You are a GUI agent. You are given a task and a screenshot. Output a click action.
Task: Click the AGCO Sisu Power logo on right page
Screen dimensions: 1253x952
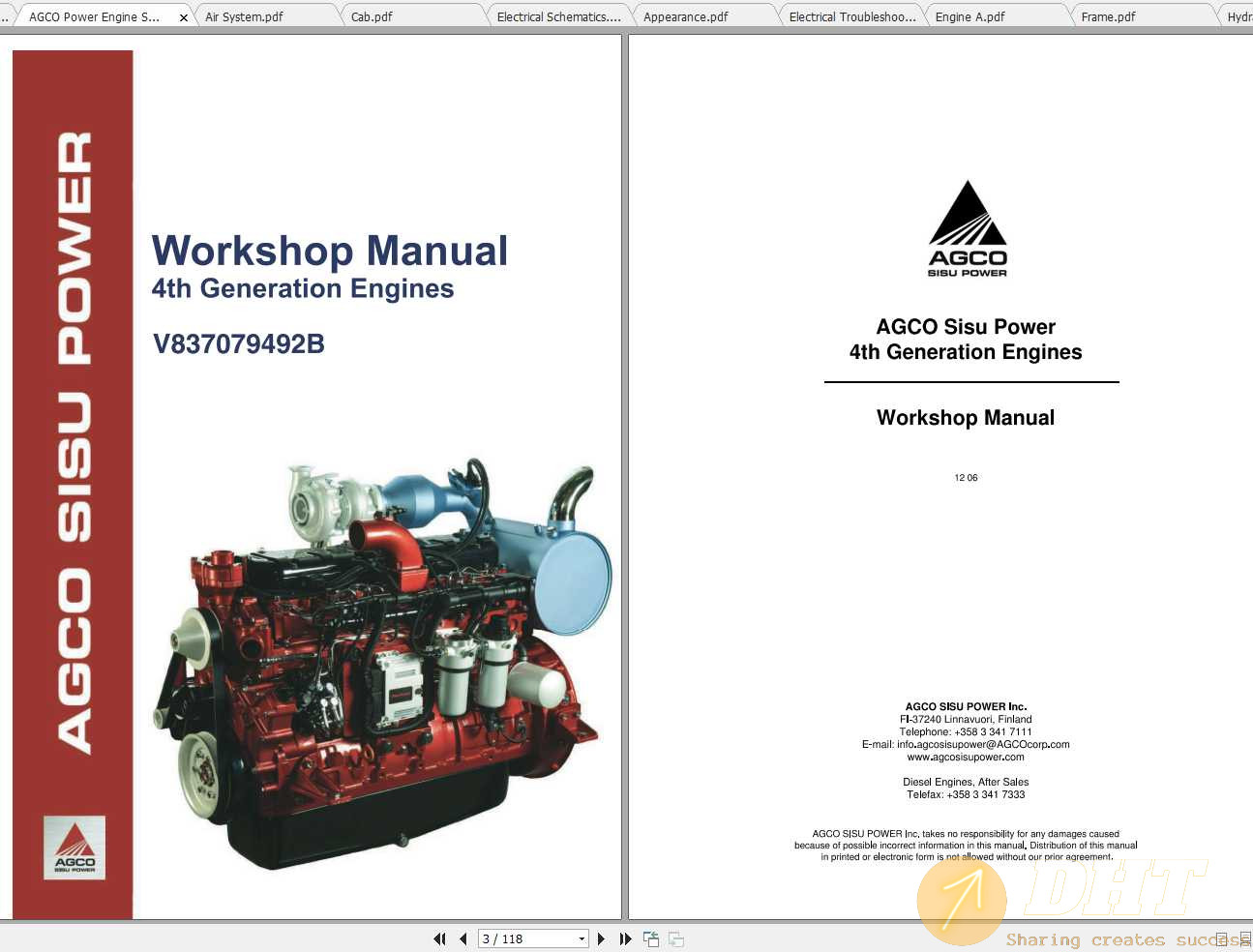point(968,228)
